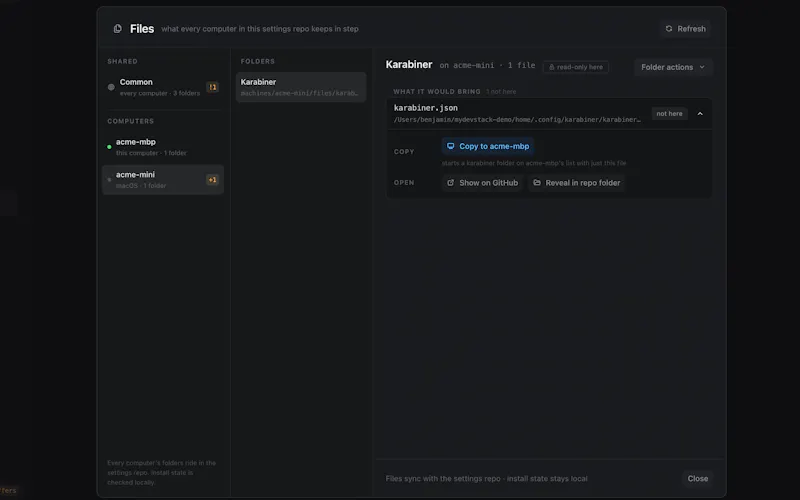Click the 'Files sync with the settings repo' footer text
Viewport: 800px width, 500px height.
click(486, 479)
